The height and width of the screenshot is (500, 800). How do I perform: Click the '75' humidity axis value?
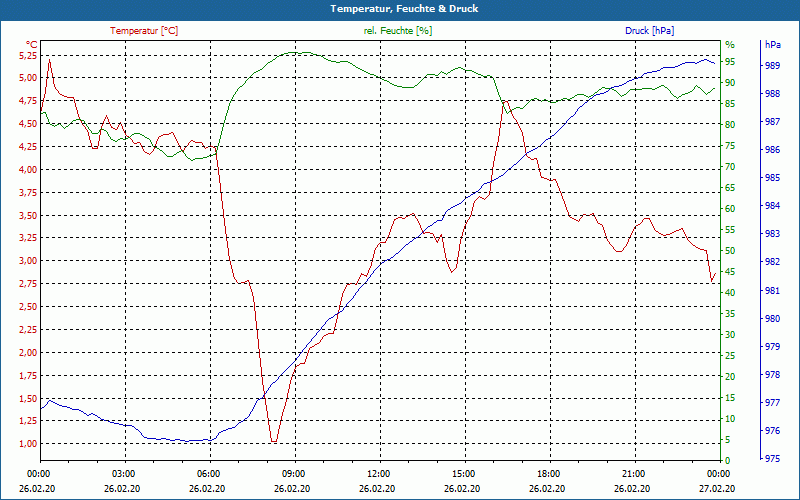coord(730,146)
